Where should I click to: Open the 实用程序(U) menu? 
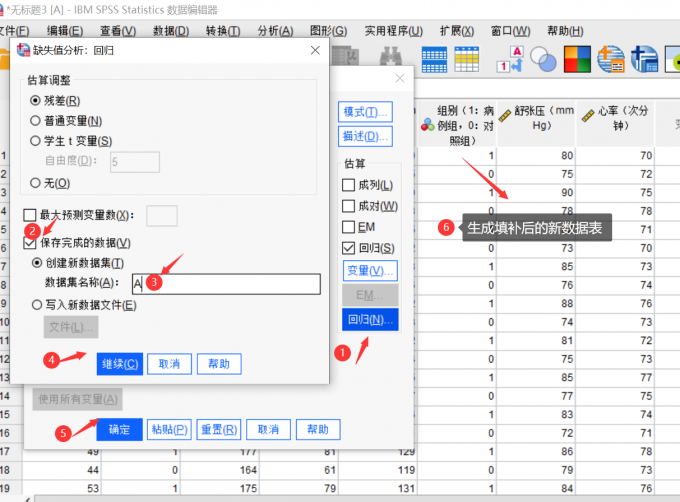coord(394,31)
